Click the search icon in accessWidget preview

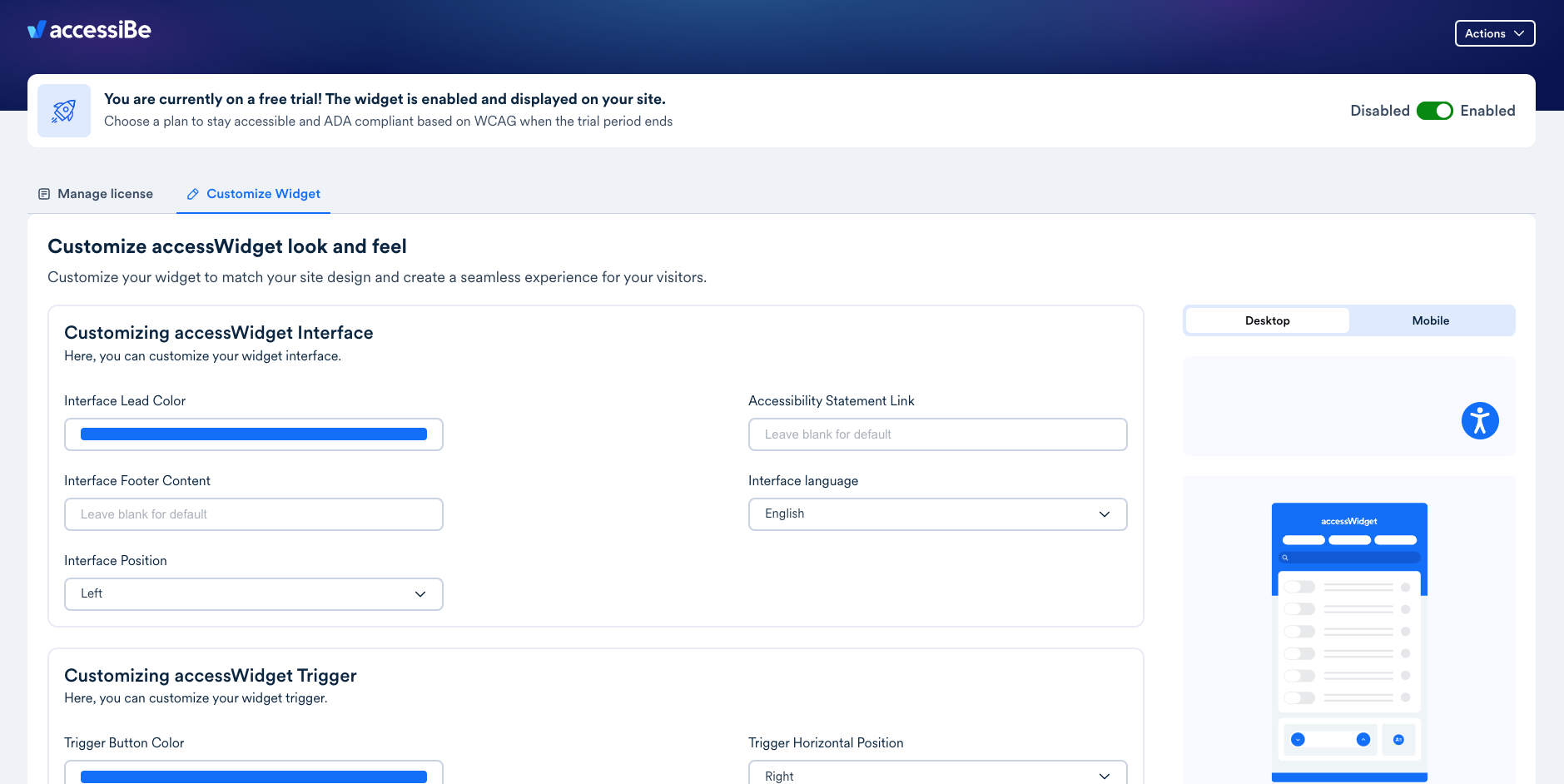[1285, 558]
